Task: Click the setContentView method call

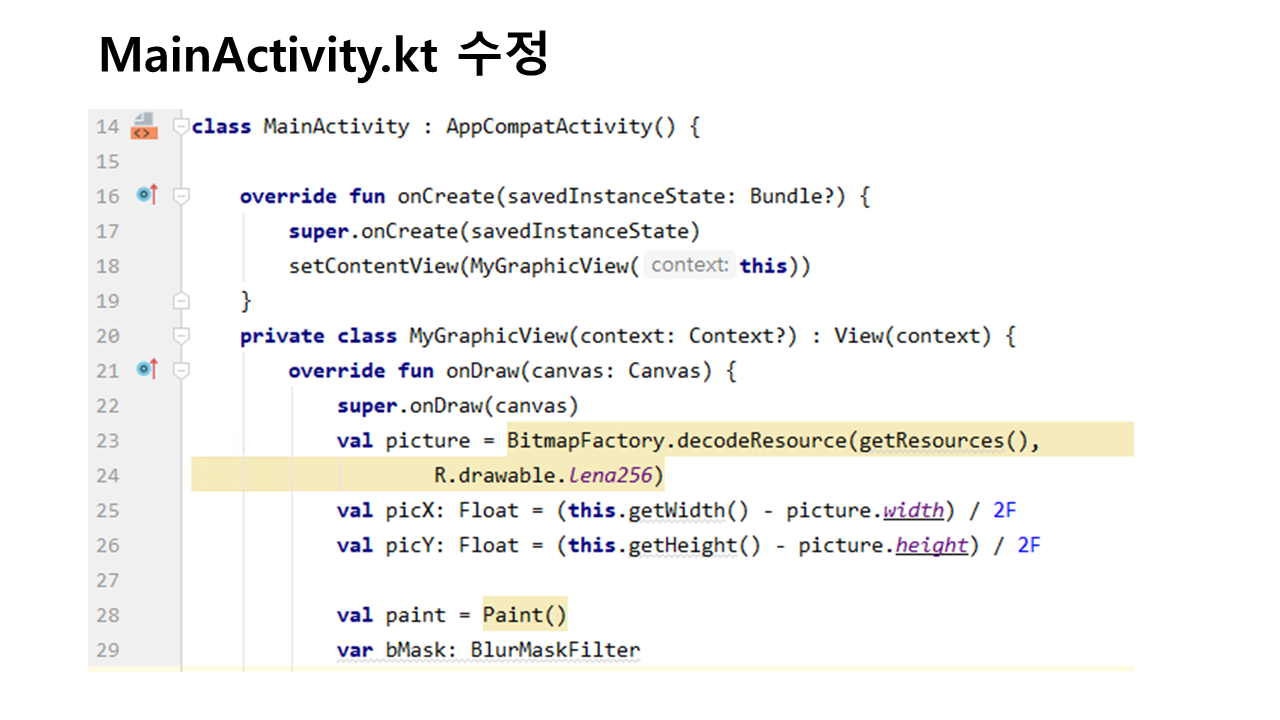Action: 372,266
